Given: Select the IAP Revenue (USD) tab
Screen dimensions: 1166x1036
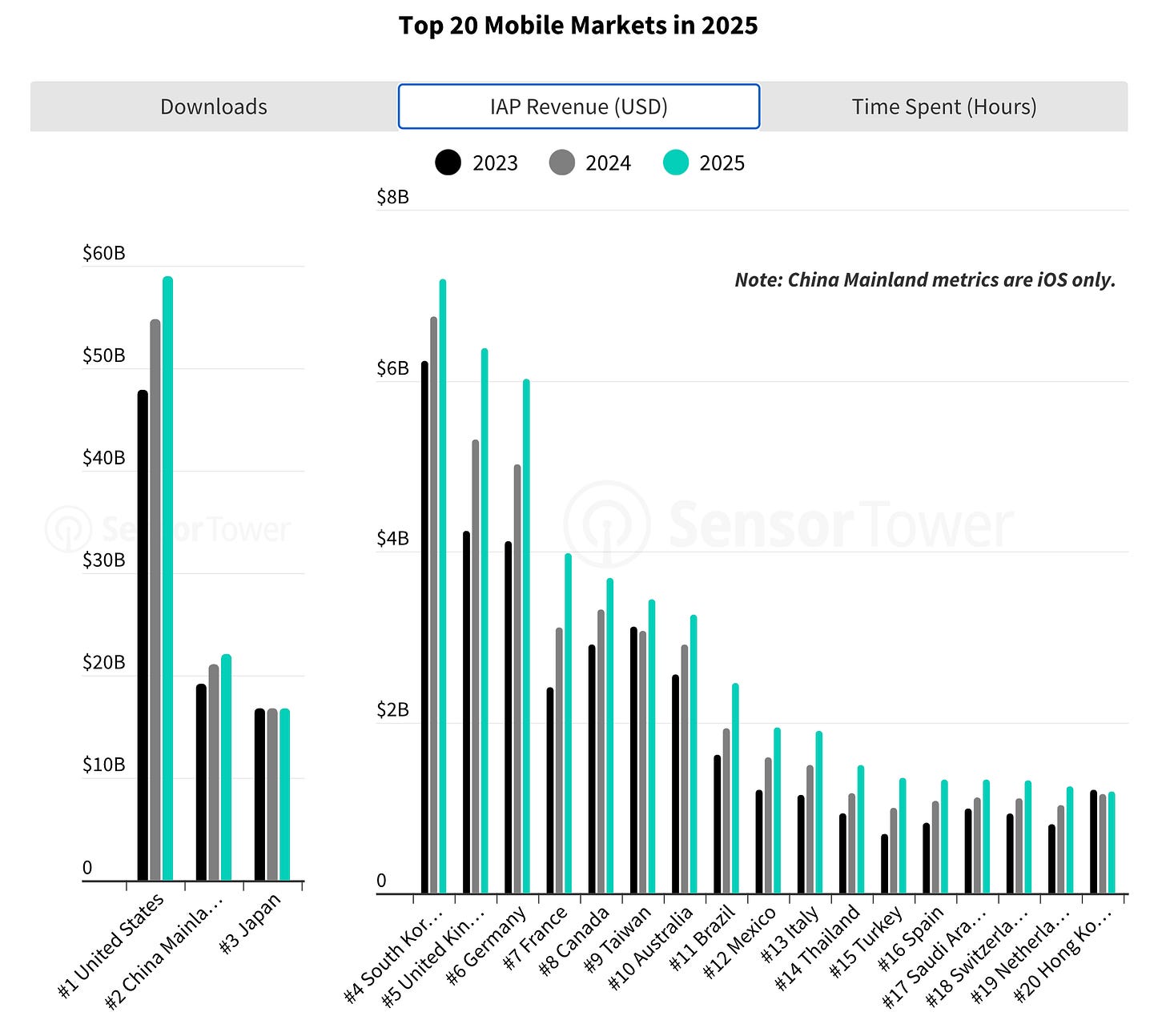Looking at the screenshot, I should point(578,106).
